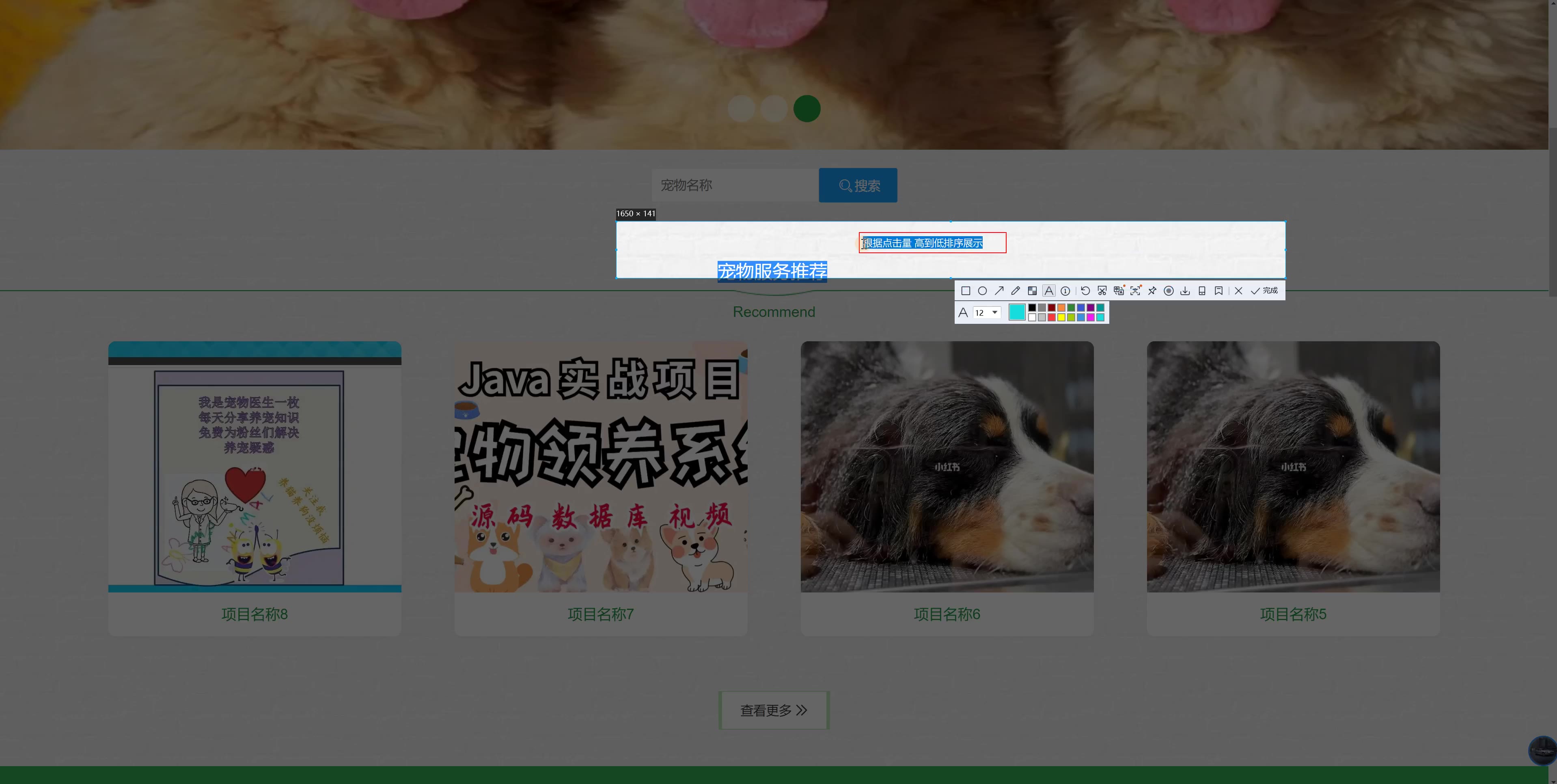Pick the bright red color swatch

pos(1052,317)
